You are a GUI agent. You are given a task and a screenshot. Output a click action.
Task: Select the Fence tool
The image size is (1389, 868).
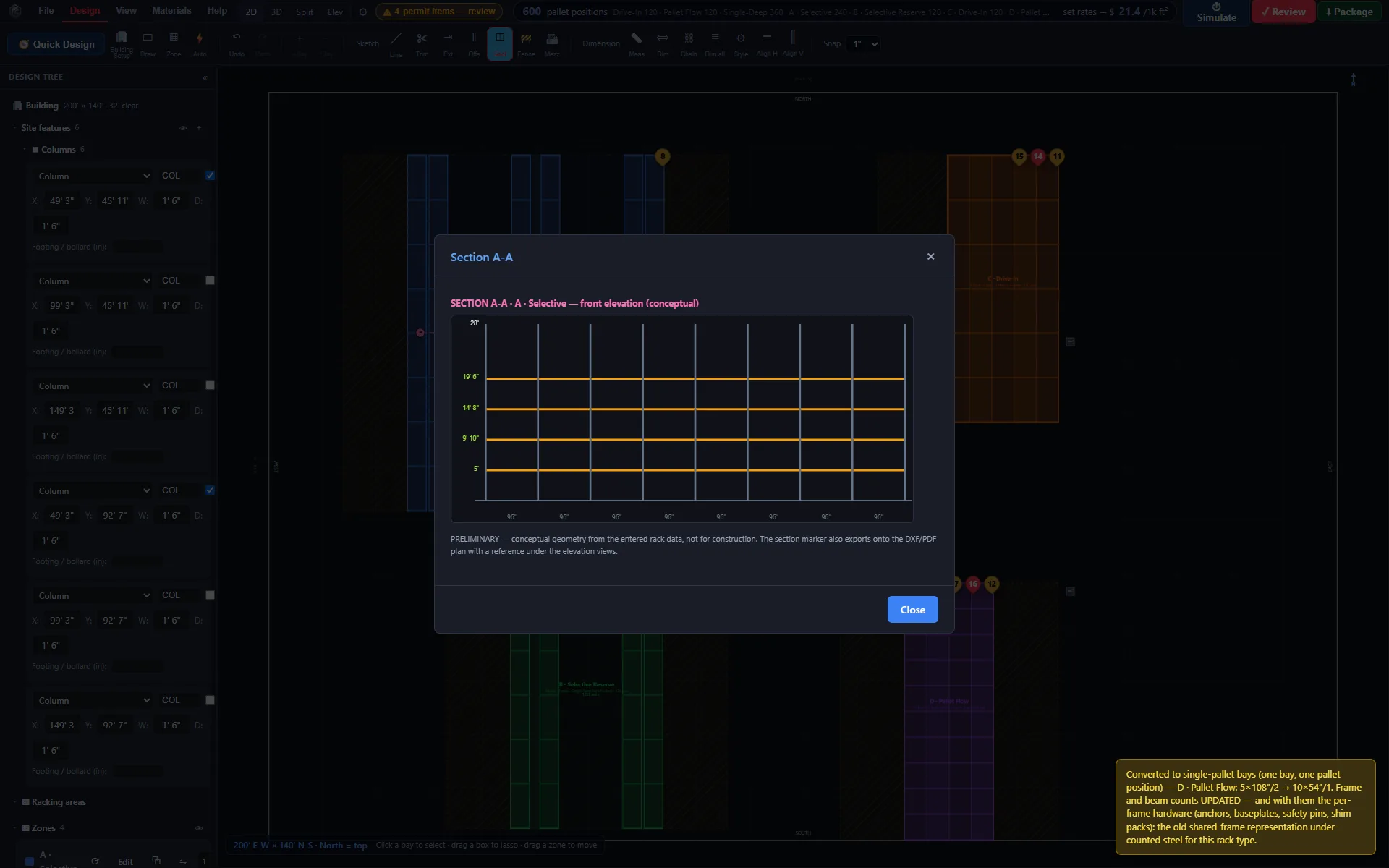coord(526,43)
